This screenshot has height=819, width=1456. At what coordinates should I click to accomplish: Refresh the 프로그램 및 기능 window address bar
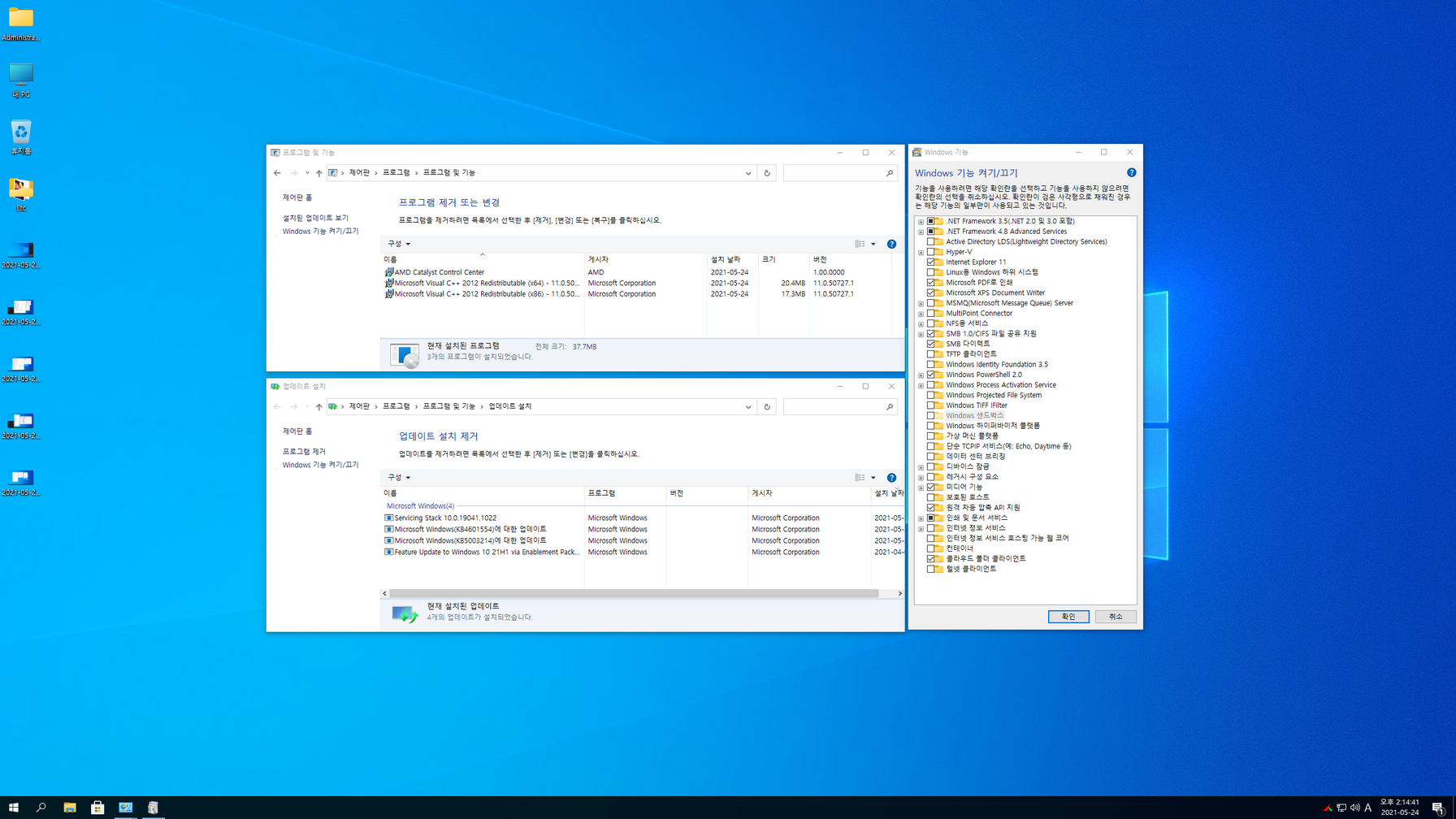[x=767, y=173]
